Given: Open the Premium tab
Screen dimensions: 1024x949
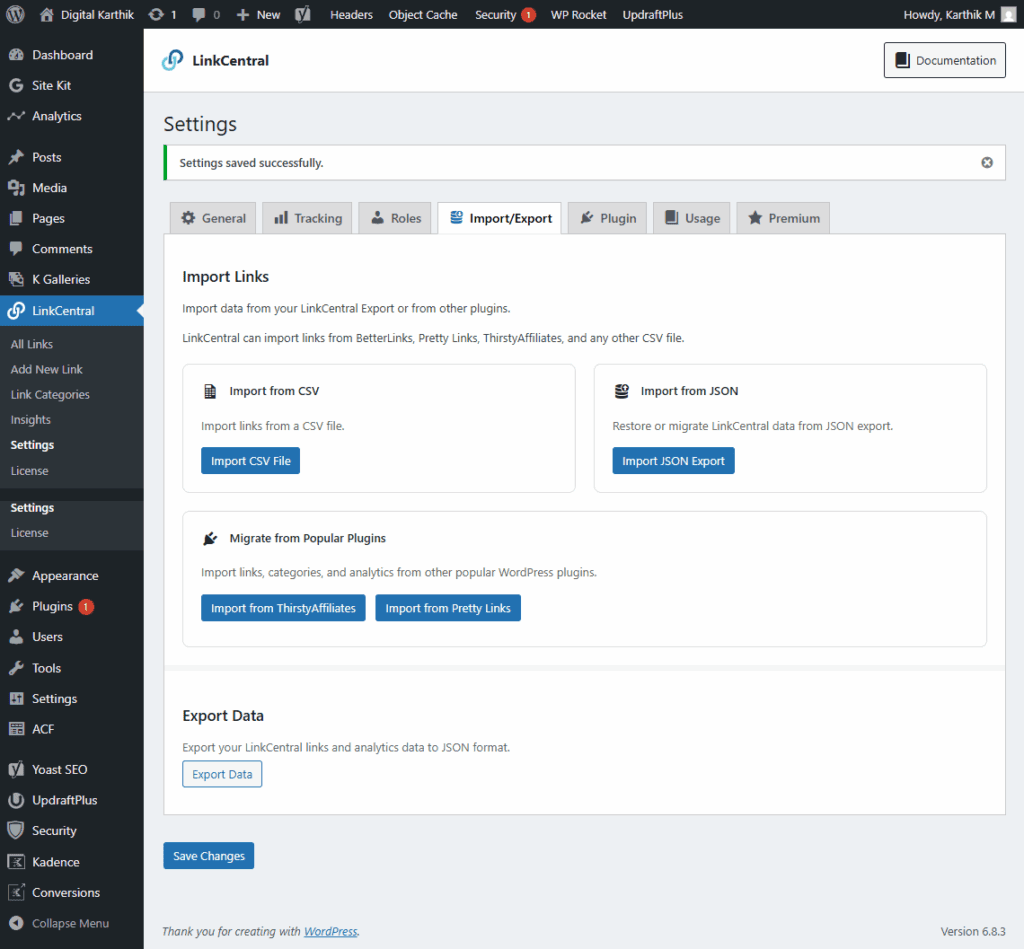Looking at the screenshot, I should 783,218.
